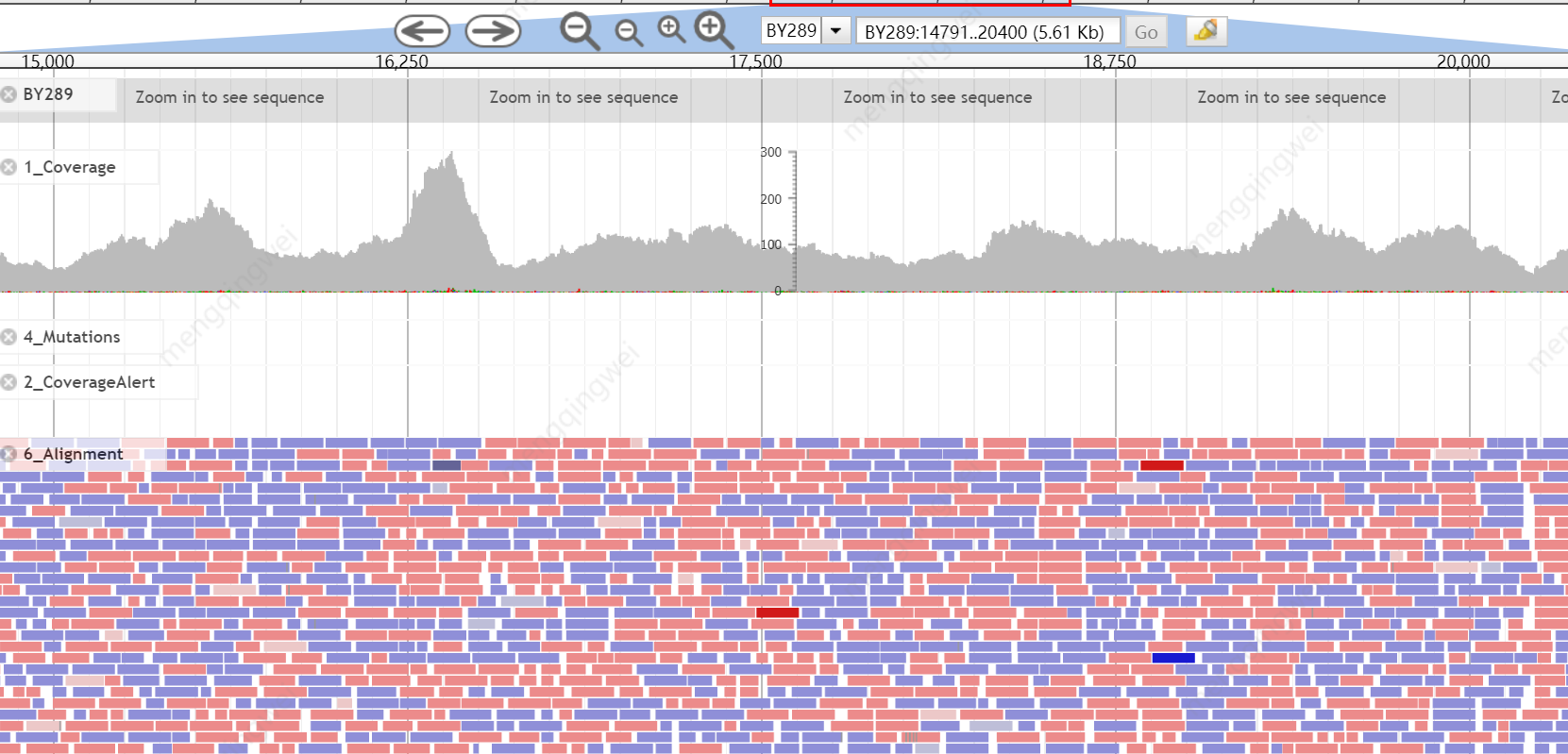The image size is (1568, 754).
Task: Click the location coordinates input field
Action: [986, 32]
